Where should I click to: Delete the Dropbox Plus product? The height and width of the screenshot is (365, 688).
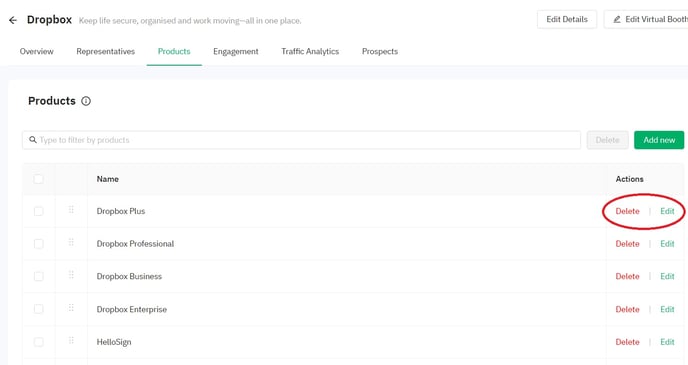pyautogui.click(x=627, y=211)
